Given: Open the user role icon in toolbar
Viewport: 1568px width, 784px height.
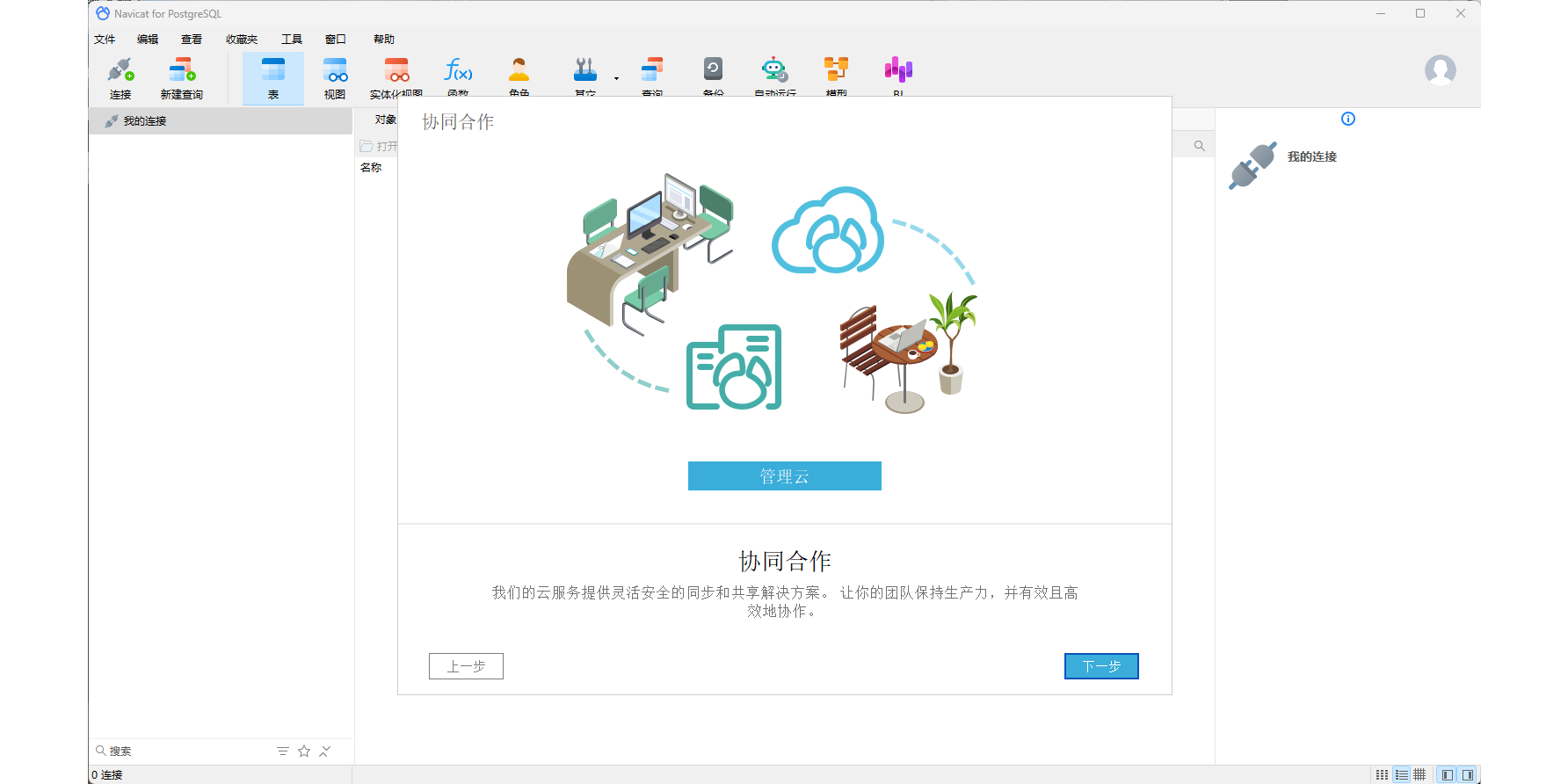Looking at the screenshot, I should coord(519,71).
